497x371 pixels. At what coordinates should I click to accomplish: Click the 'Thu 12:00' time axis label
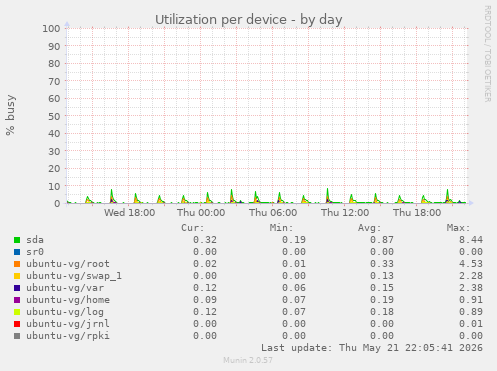point(345,213)
